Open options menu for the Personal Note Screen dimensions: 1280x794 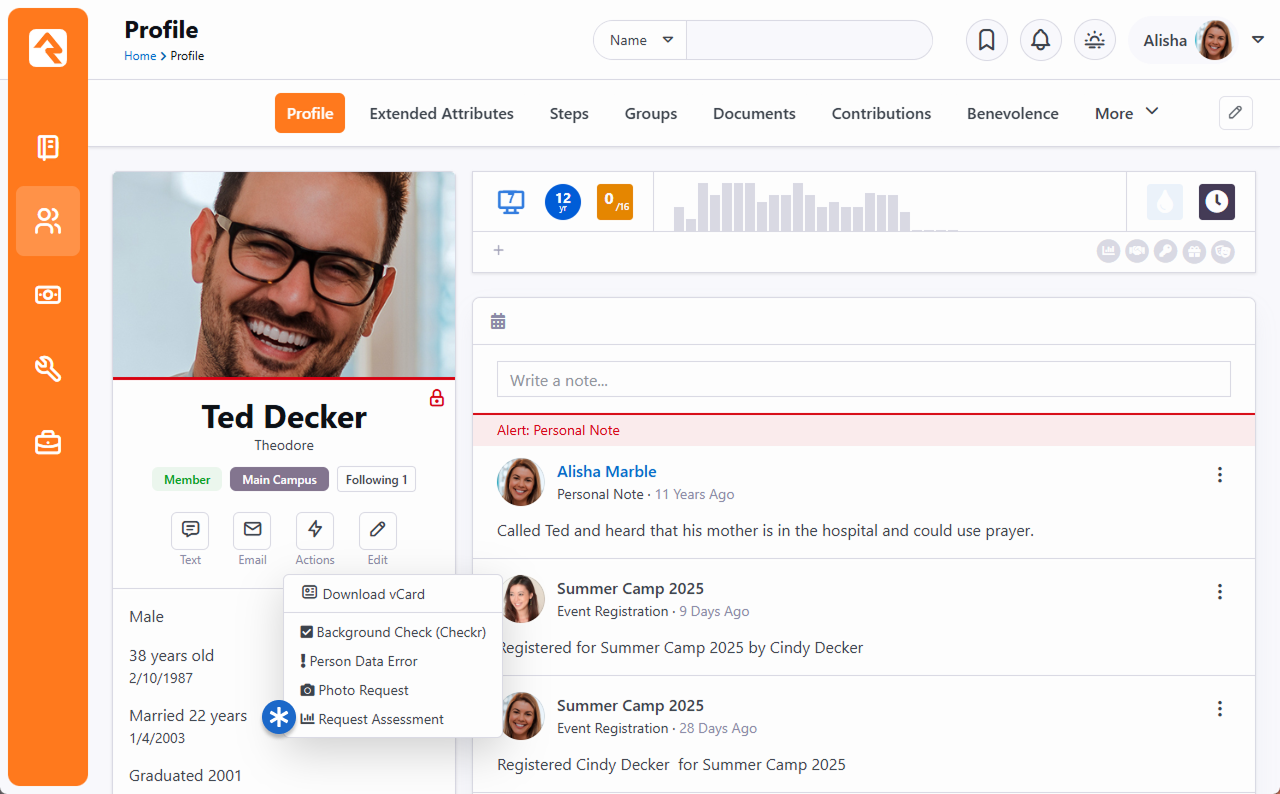point(1219,475)
